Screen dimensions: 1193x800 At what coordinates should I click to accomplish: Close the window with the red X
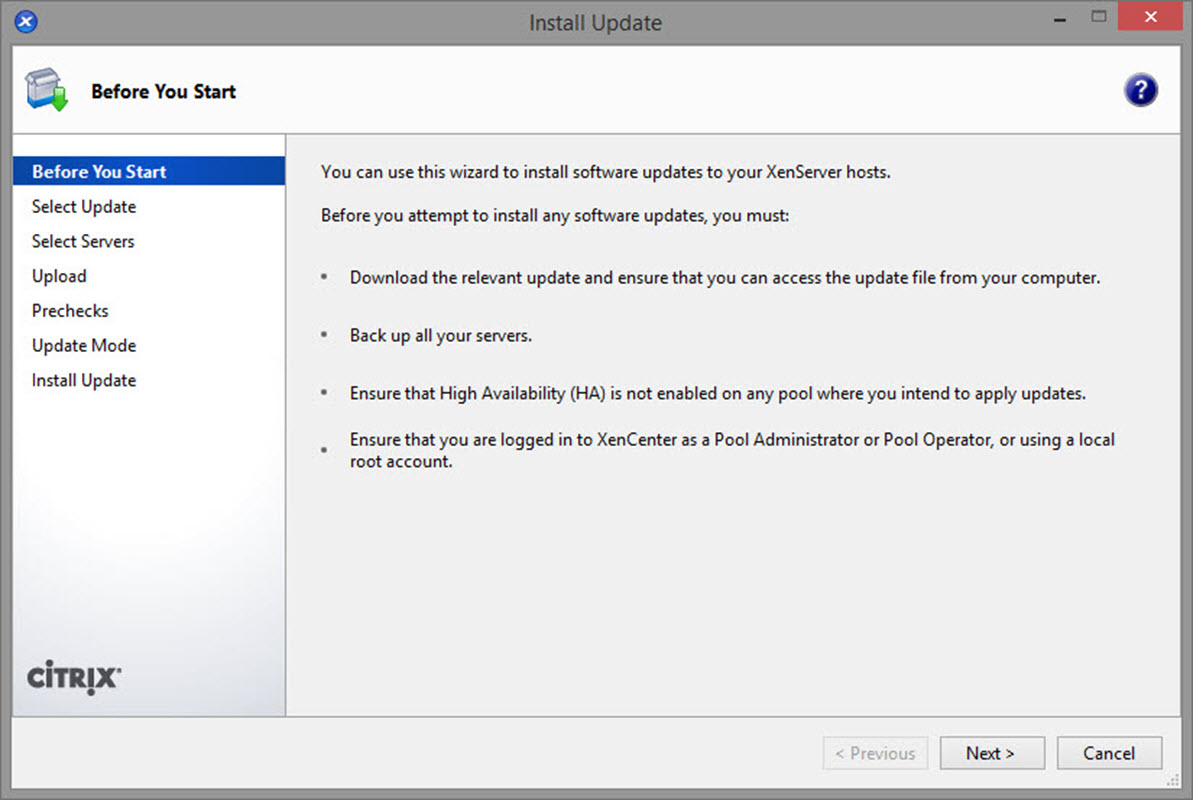1150,16
